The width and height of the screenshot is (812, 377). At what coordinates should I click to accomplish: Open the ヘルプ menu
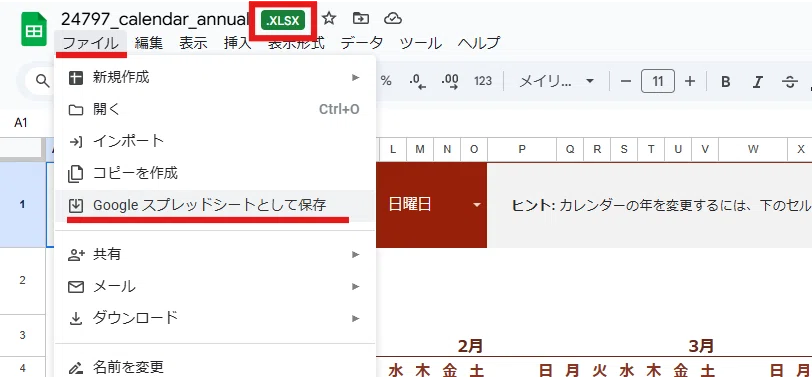click(x=479, y=43)
